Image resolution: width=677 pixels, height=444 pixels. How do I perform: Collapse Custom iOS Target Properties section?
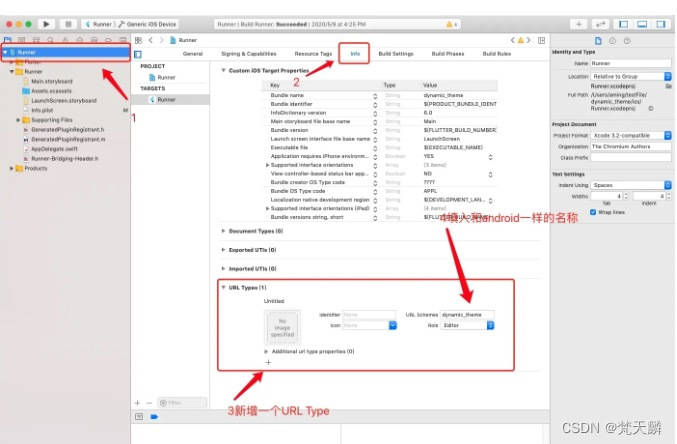[x=223, y=70]
